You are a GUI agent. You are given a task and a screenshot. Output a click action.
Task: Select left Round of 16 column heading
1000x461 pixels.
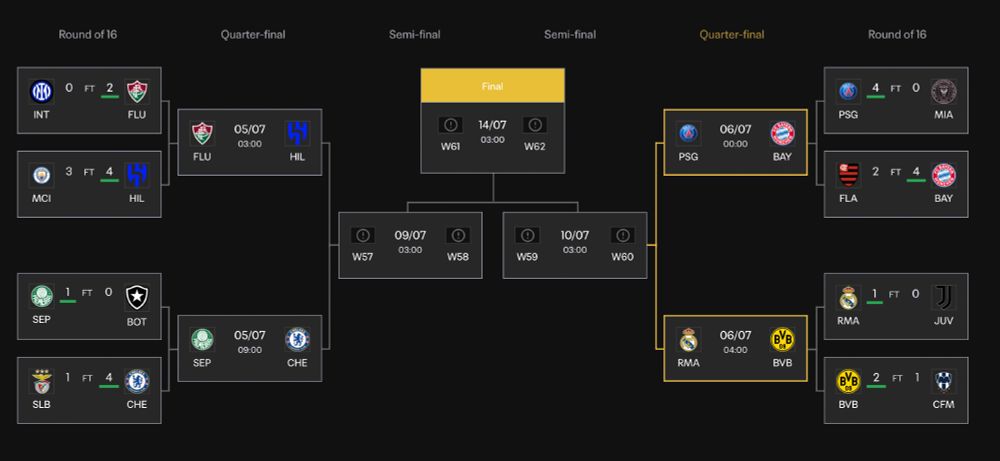pyautogui.click(x=88, y=34)
